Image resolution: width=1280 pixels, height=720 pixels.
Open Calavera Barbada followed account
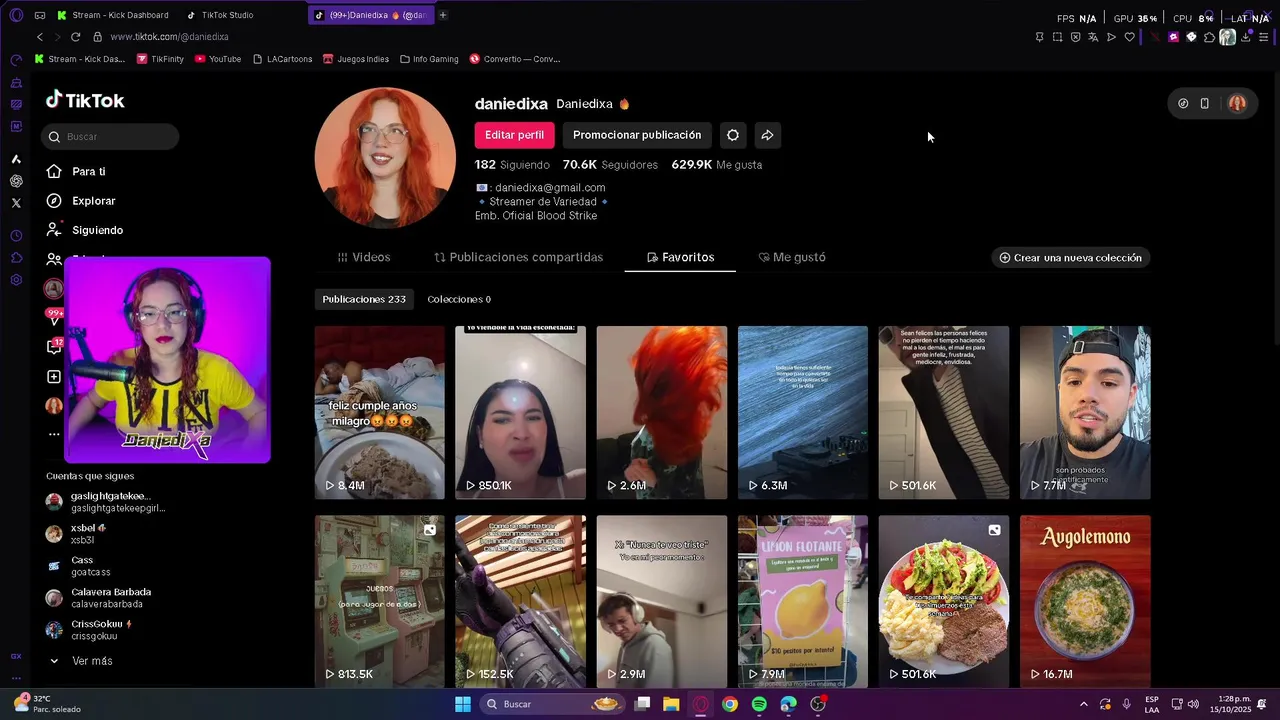pyautogui.click(x=99, y=598)
